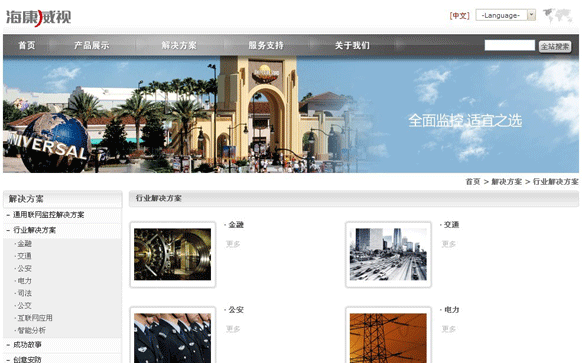Viewport: 582px width, 363px height.
Task: Click the 公安 heading link
Action: coord(236,310)
